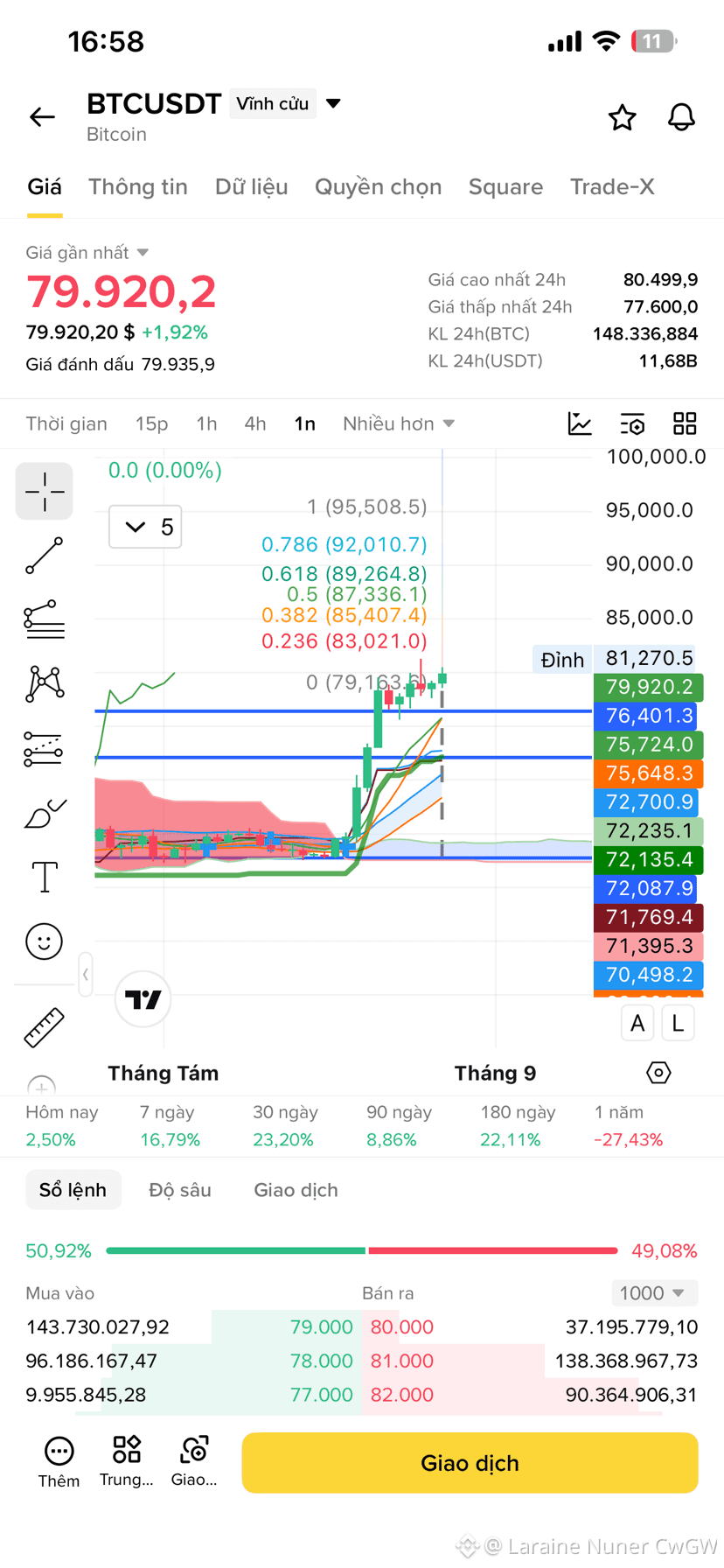
Task: Tap the yellow Giao dịch trade button
Action: 470,1463
